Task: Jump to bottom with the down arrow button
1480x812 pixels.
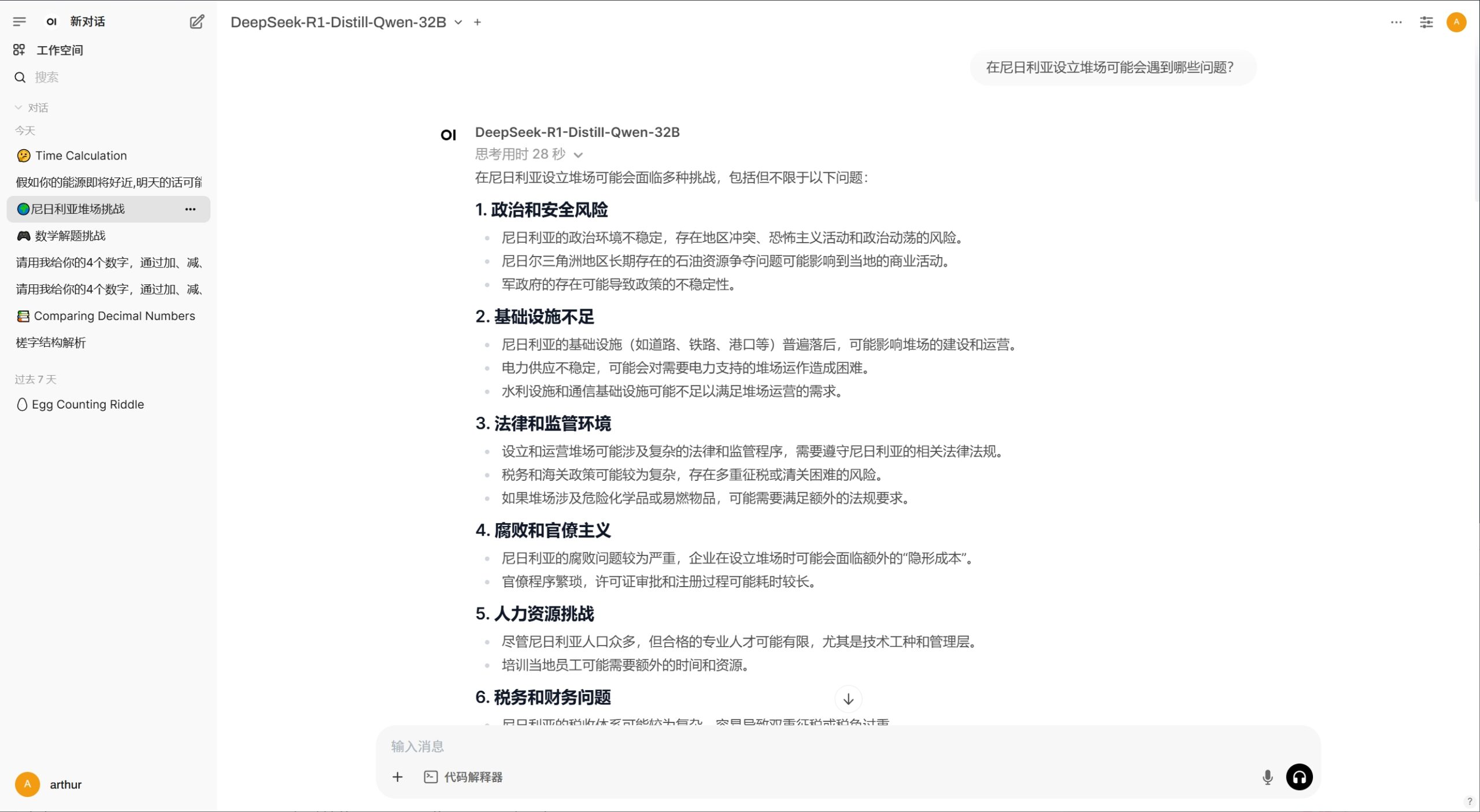Action: click(x=848, y=699)
